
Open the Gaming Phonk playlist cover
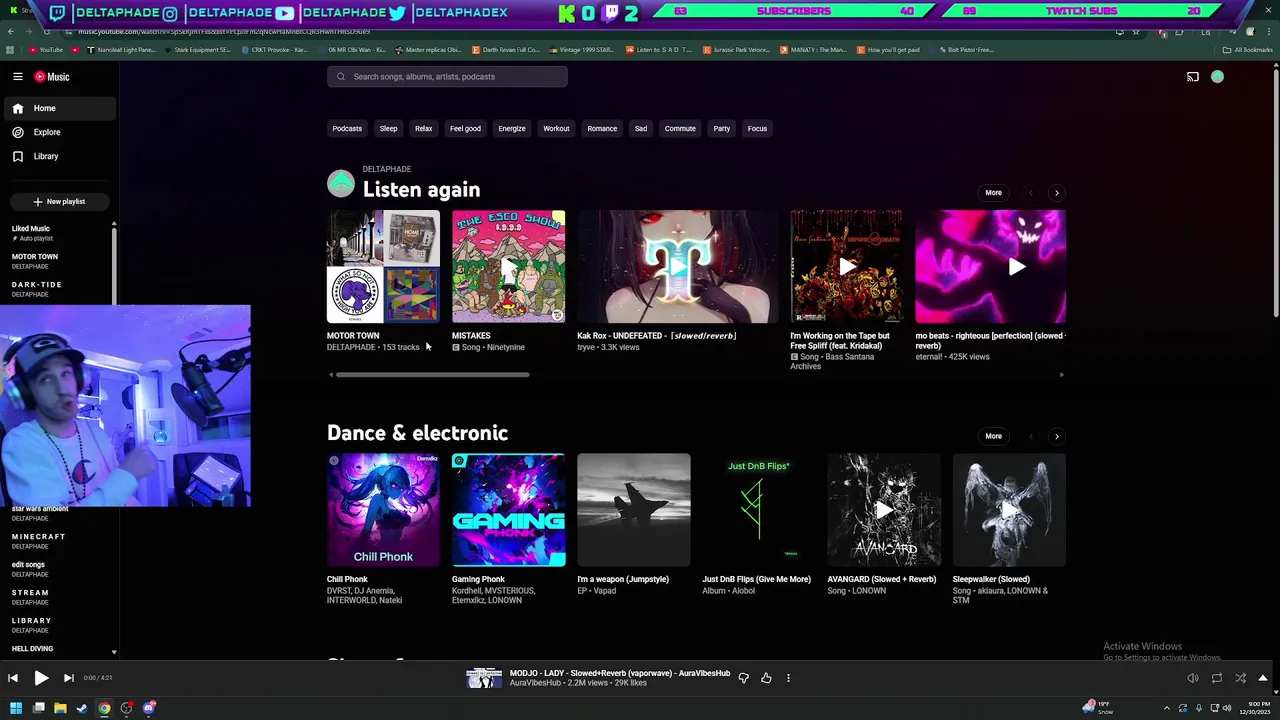(508, 510)
